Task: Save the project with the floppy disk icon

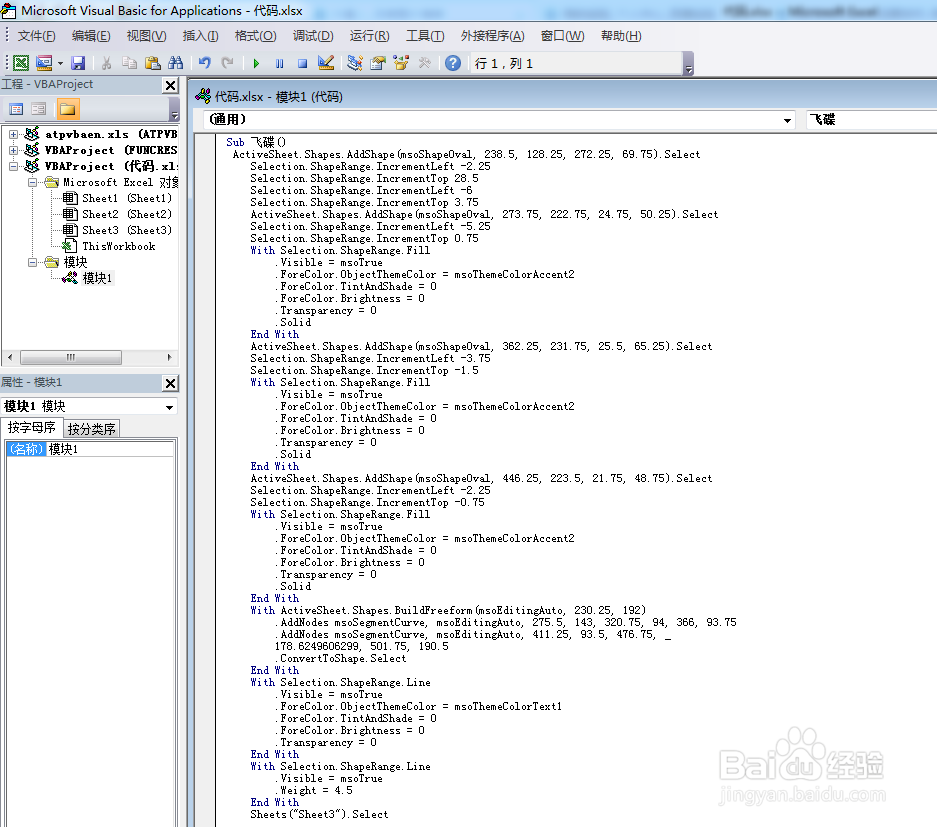Action: coord(78,63)
